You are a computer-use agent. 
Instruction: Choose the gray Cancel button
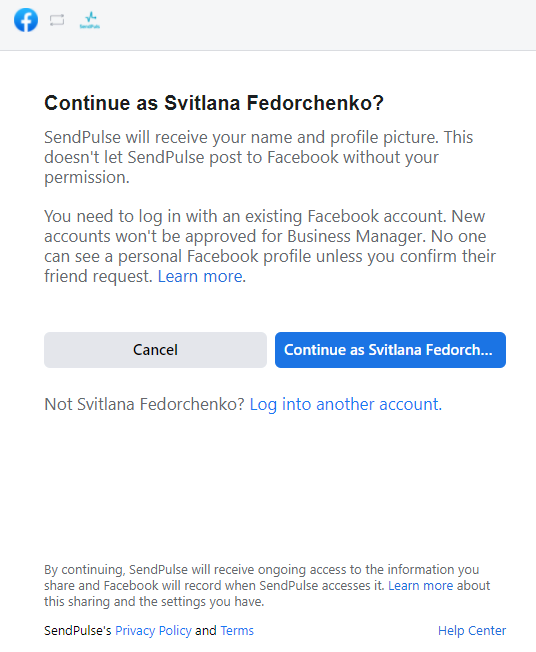click(x=155, y=350)
